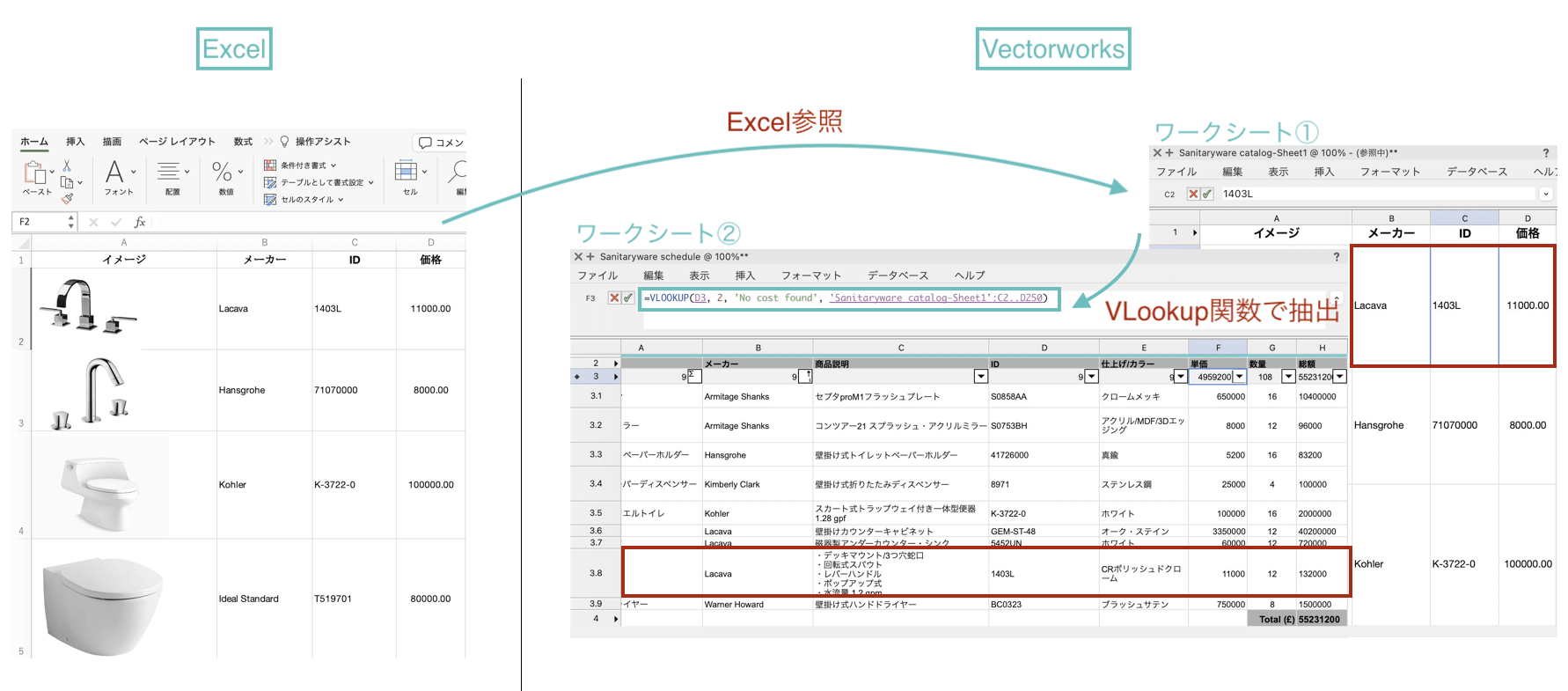Screen dimensions: 1568x691
Task: Expand the row 4 disclosure triangle in schedule
Action: click(x=616, y=619)
